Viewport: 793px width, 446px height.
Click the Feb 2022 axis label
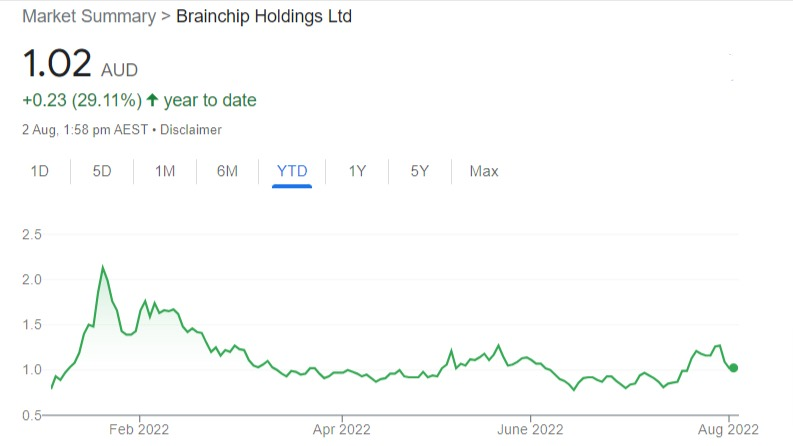139,433
